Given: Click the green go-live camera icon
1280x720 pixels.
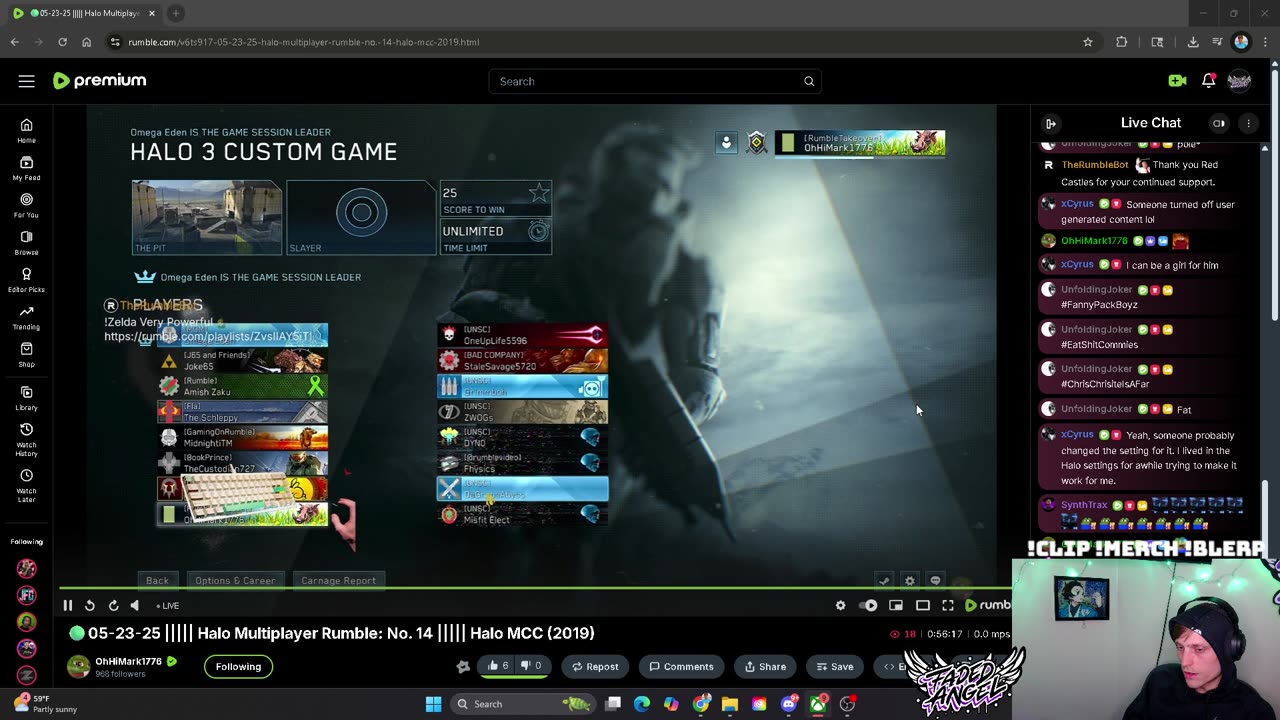Looking at the screenshot, I should [x=1177, y=81].
